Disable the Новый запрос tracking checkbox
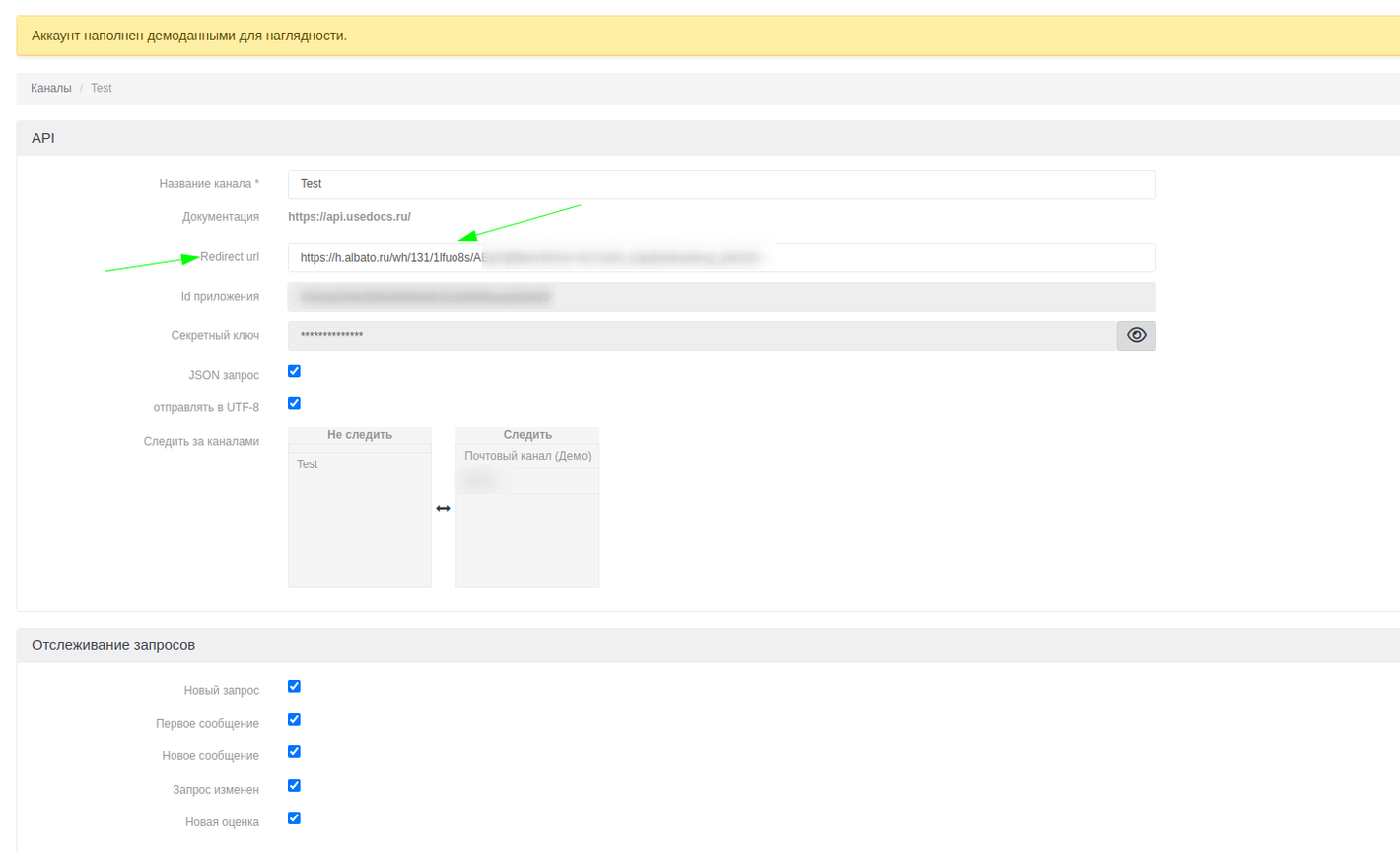 point(294,686)
